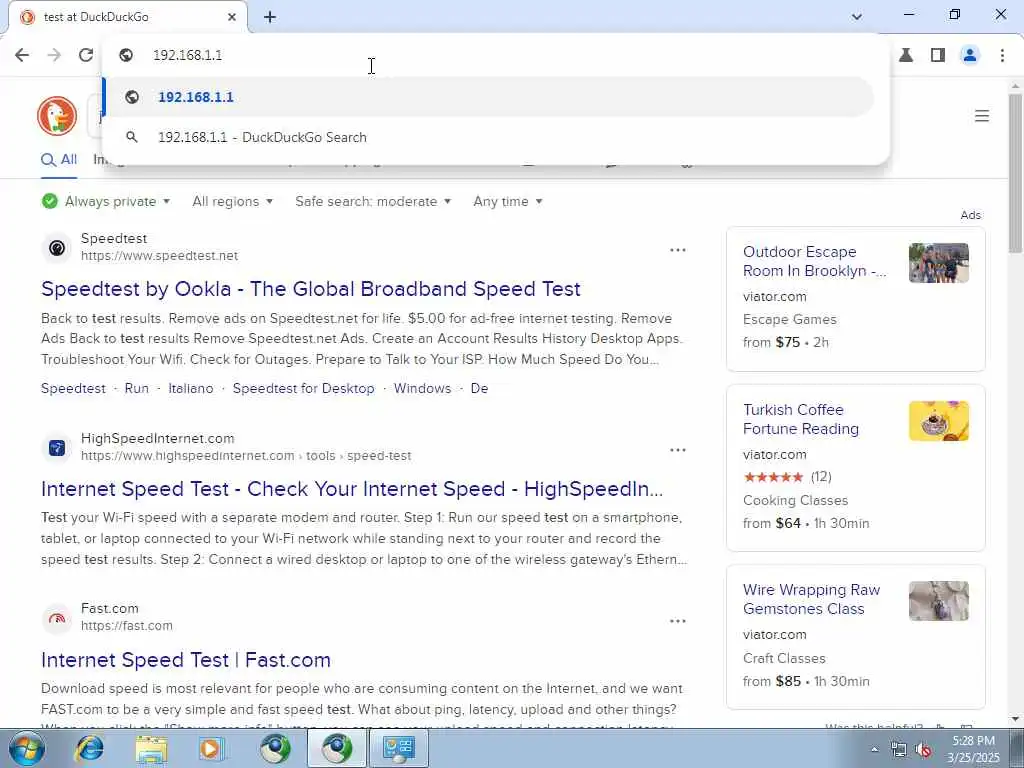Click the muted volume tray icon
This screenshot has width=1024, height=768.
(x=923, y=749)
